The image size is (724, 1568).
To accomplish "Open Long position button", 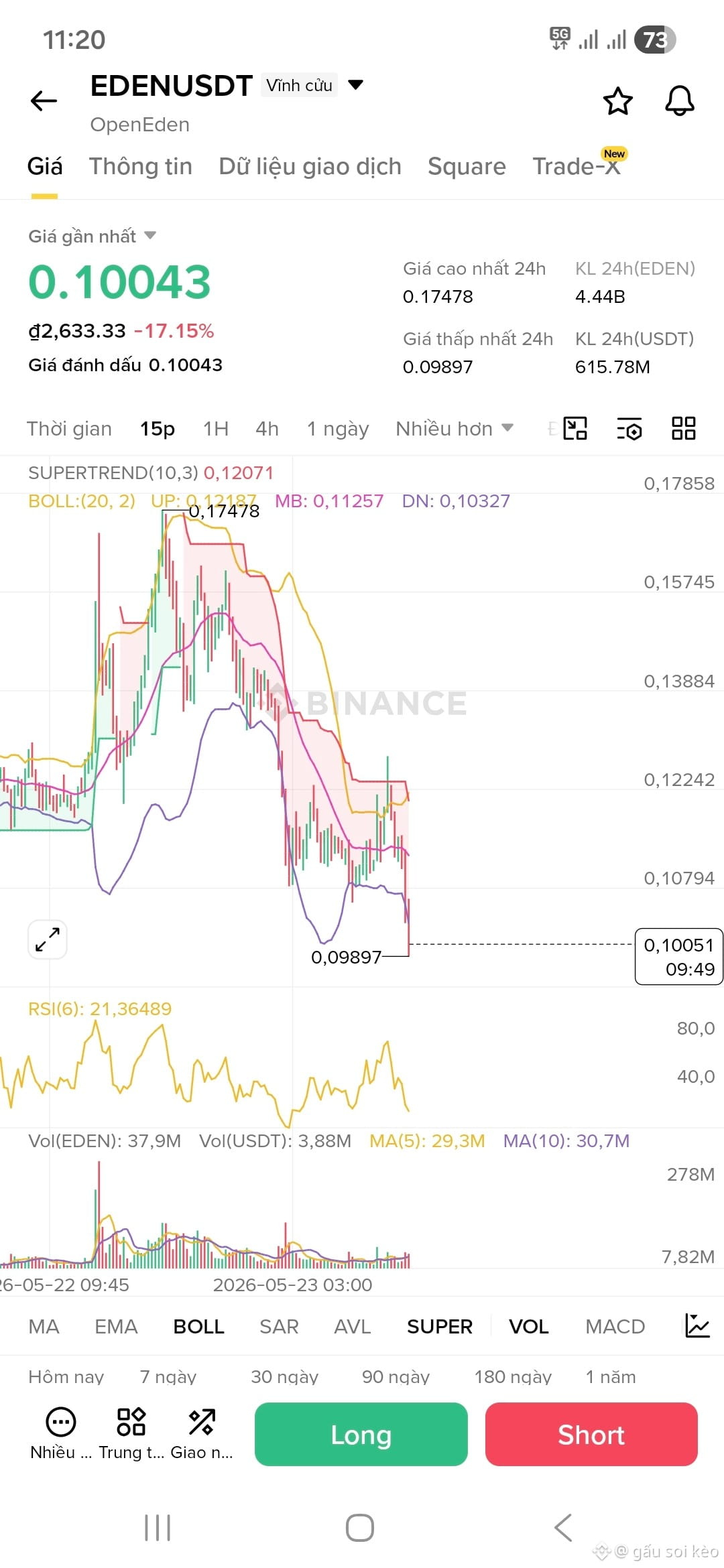I will (x=361, y=1434).
